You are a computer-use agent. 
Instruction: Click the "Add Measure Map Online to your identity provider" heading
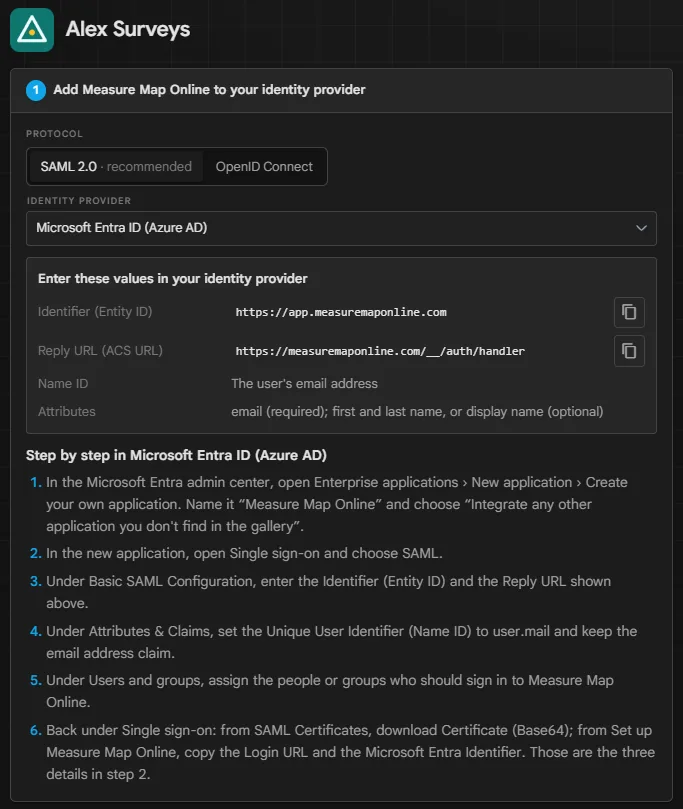209,90
